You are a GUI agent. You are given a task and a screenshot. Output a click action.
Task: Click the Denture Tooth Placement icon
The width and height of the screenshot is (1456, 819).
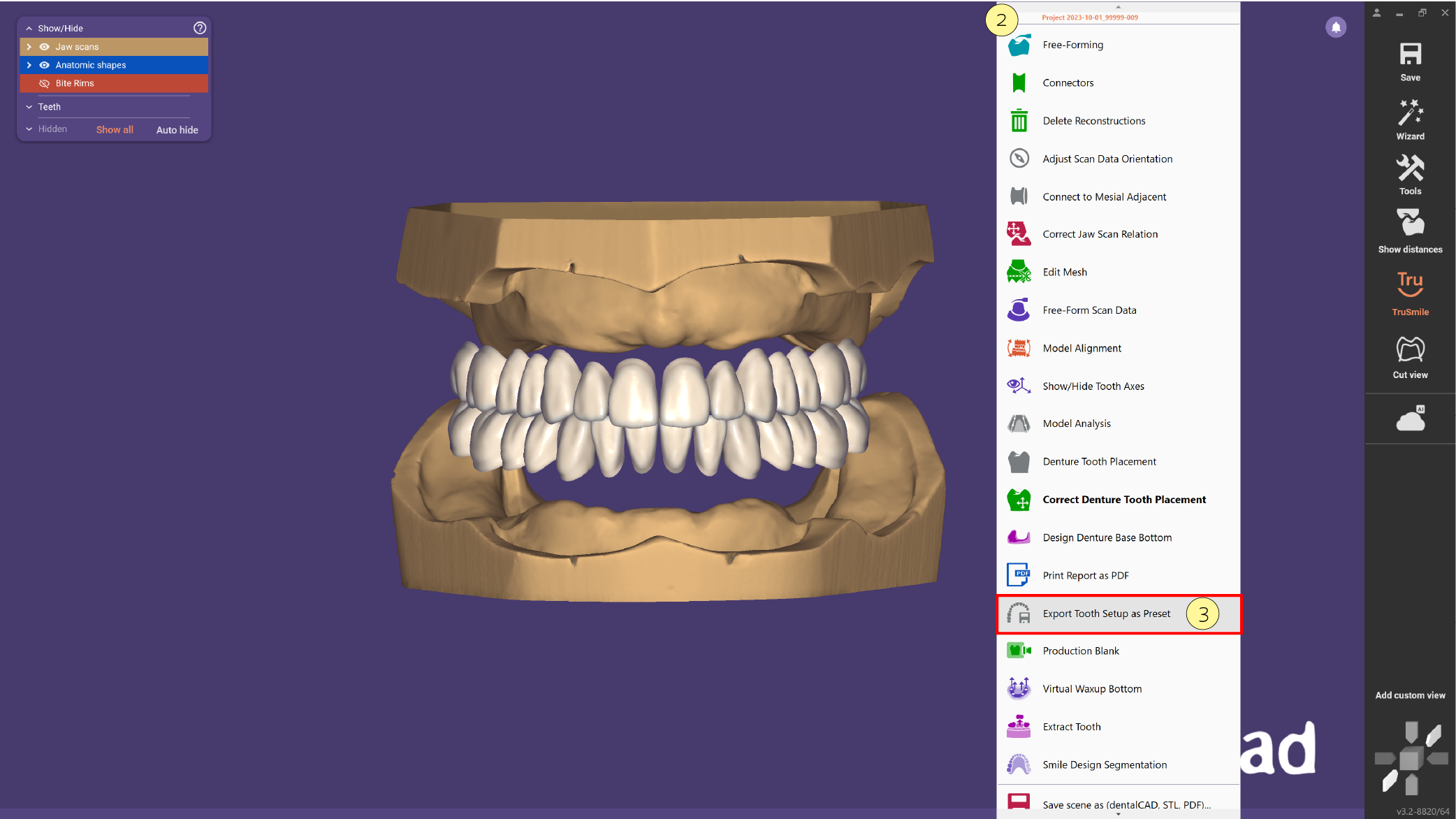pos(1019,461)
